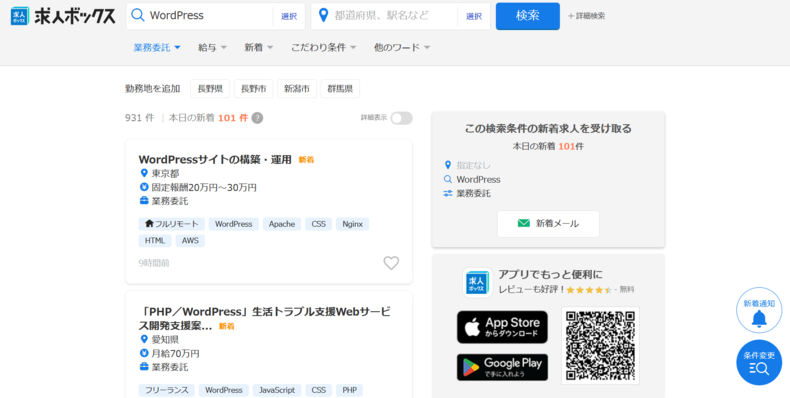The width and height of the screenshot is (790, 398).
Task: Click the HTML tag
Action: tap(155, 241)
